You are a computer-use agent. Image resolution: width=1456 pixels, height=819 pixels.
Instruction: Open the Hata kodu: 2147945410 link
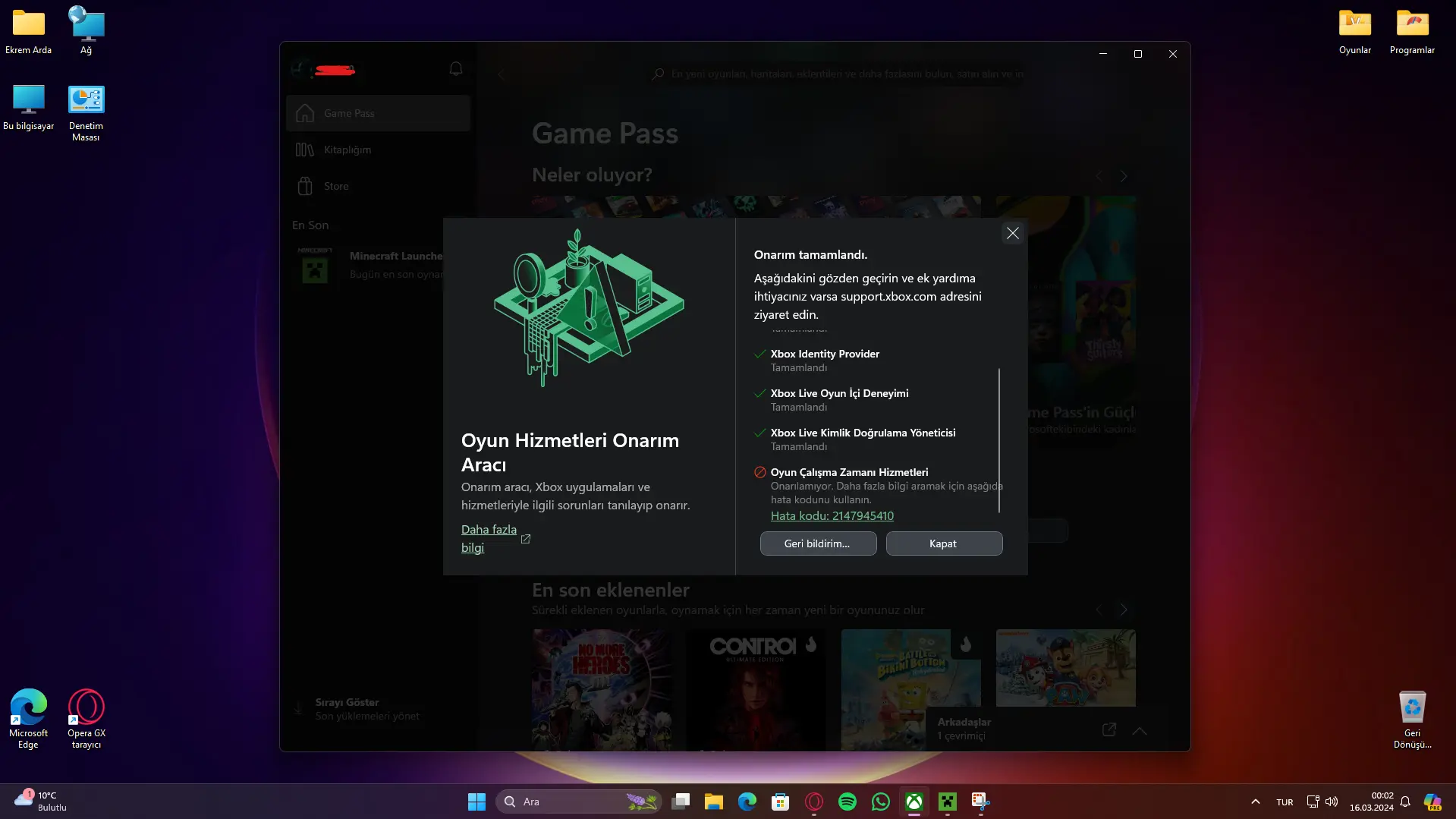832,515
